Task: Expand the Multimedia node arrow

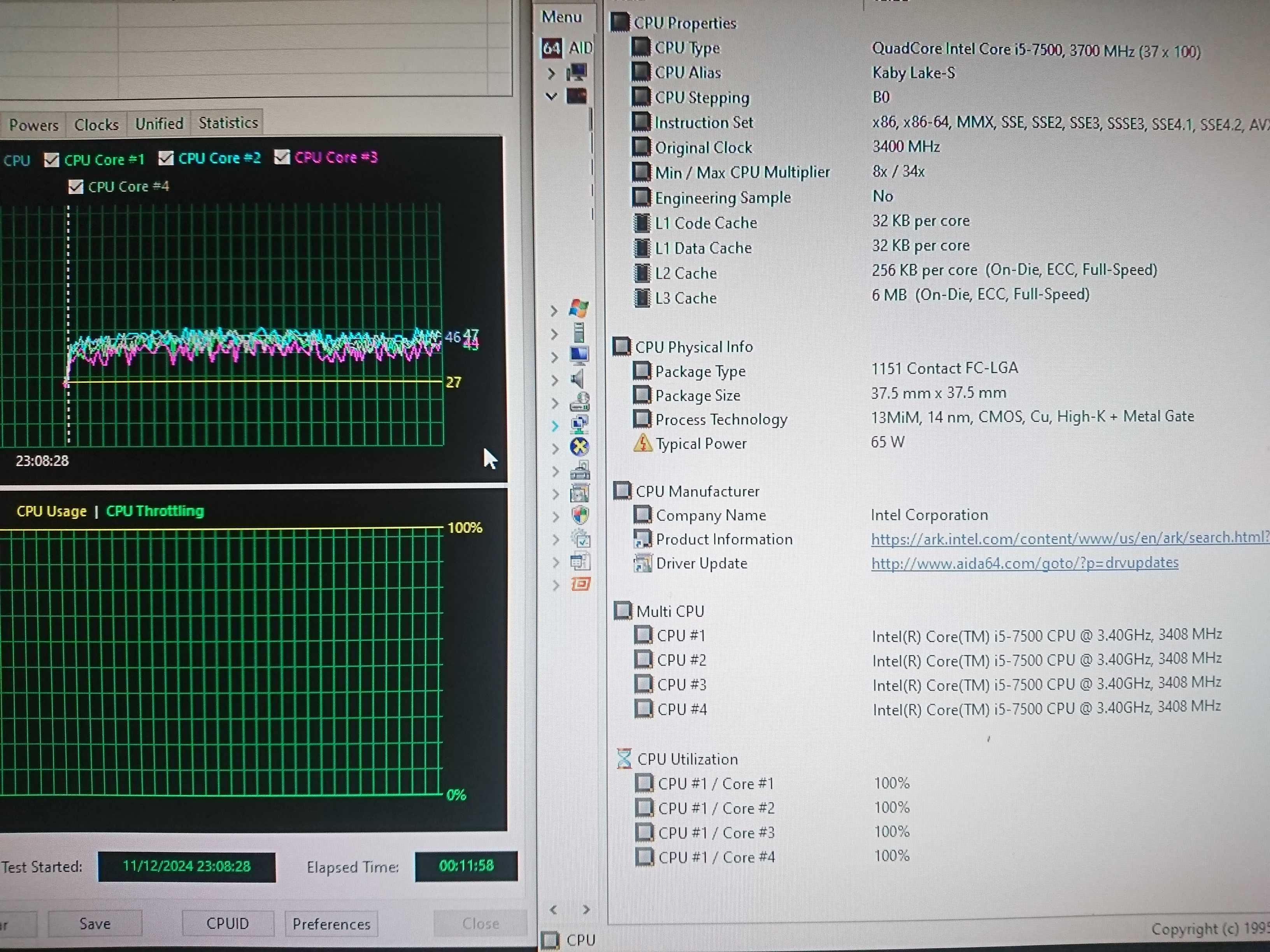Action: (554, 380)
